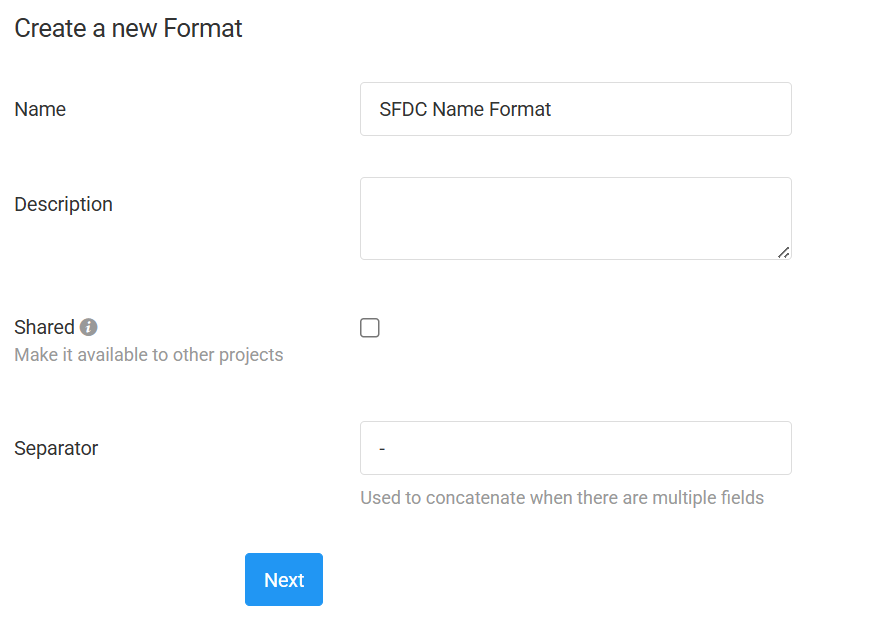This screenshot has height=618, width=892.
Task: Click the Shared info icon
Action: point(89,327)
